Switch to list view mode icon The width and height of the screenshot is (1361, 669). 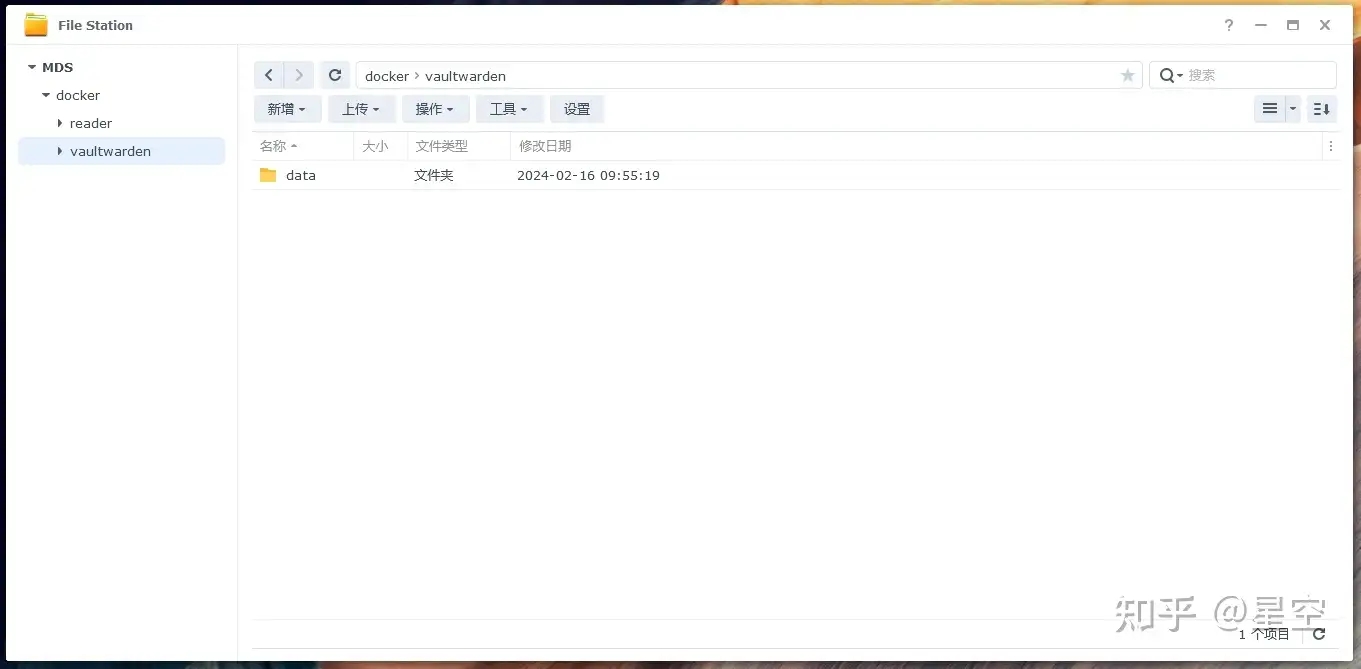(1269, 109)
